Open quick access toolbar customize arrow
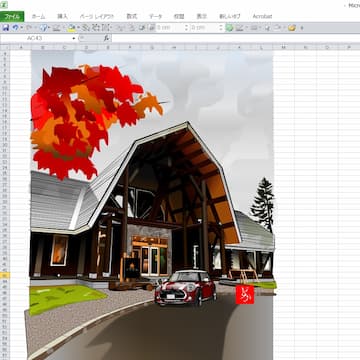Image resolution: width=360 pixels, height=360 pixels. click(302, 28)
